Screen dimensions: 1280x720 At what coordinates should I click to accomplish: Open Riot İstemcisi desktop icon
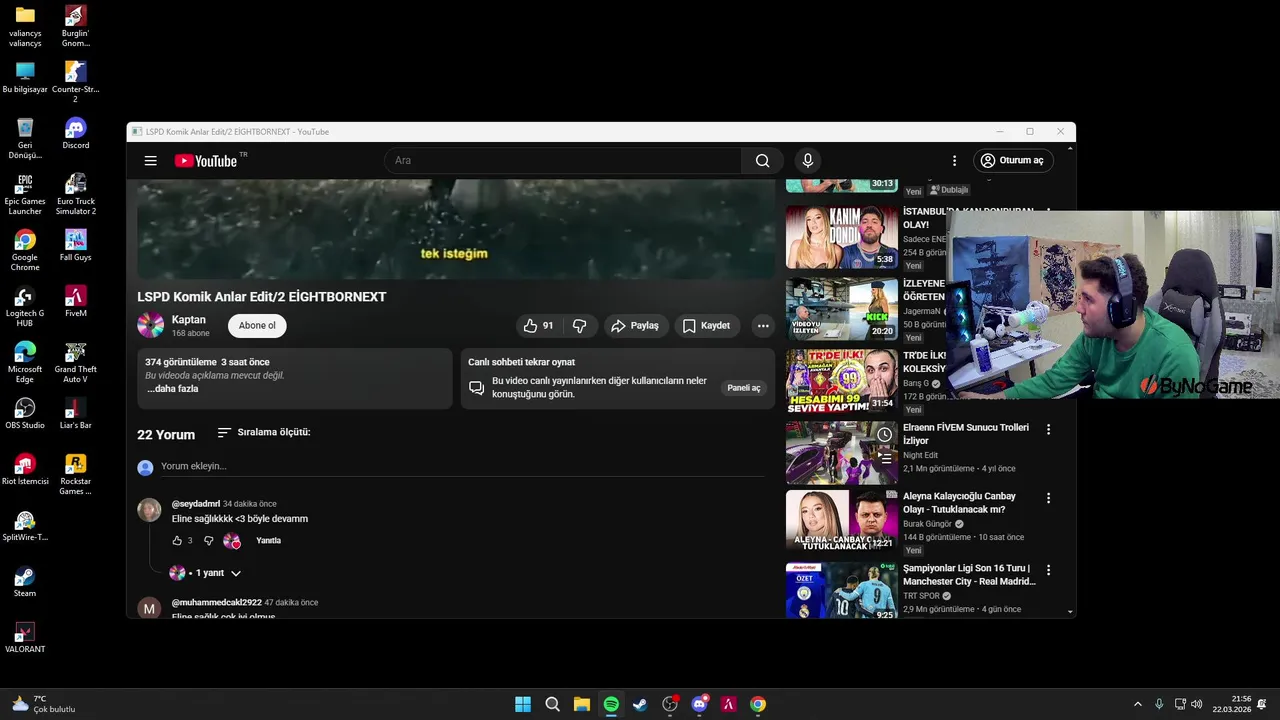point(25,470)
